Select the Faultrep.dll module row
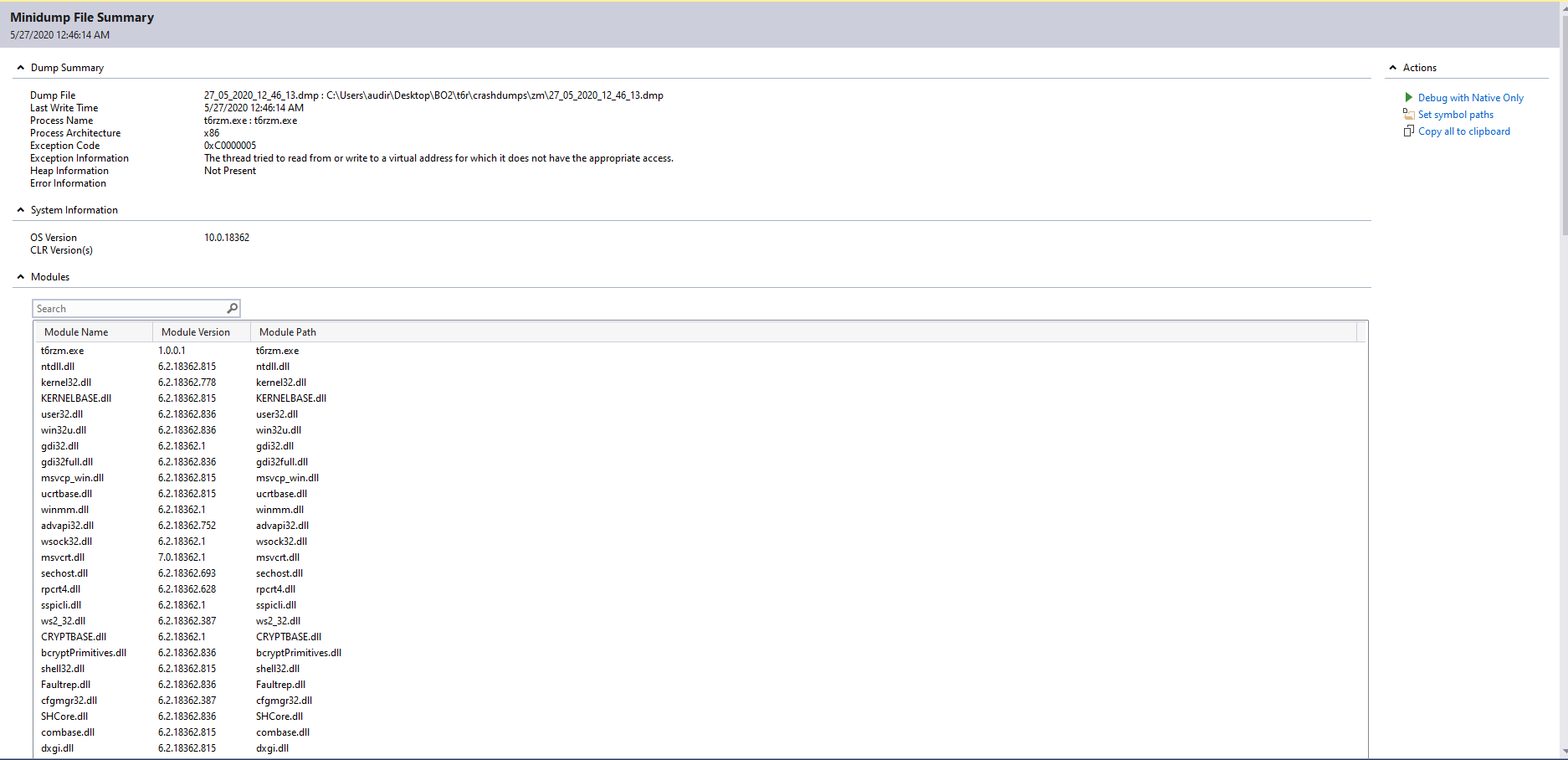Screen dimensions: 1568x760 point(65,685)
